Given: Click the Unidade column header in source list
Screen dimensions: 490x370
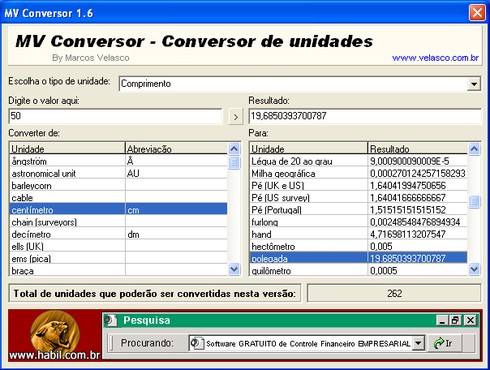Looking at the screenshot, I should click(67, 148).
